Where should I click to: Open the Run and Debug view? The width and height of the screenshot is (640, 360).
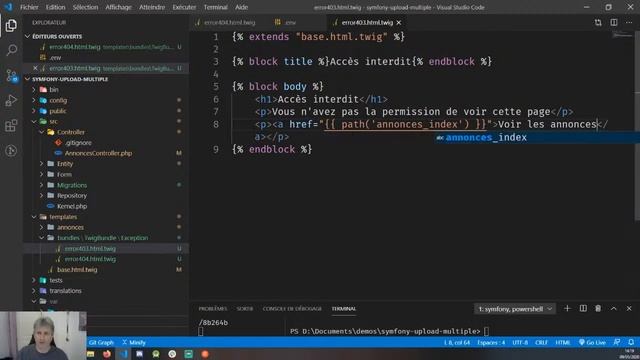point(11,100)
